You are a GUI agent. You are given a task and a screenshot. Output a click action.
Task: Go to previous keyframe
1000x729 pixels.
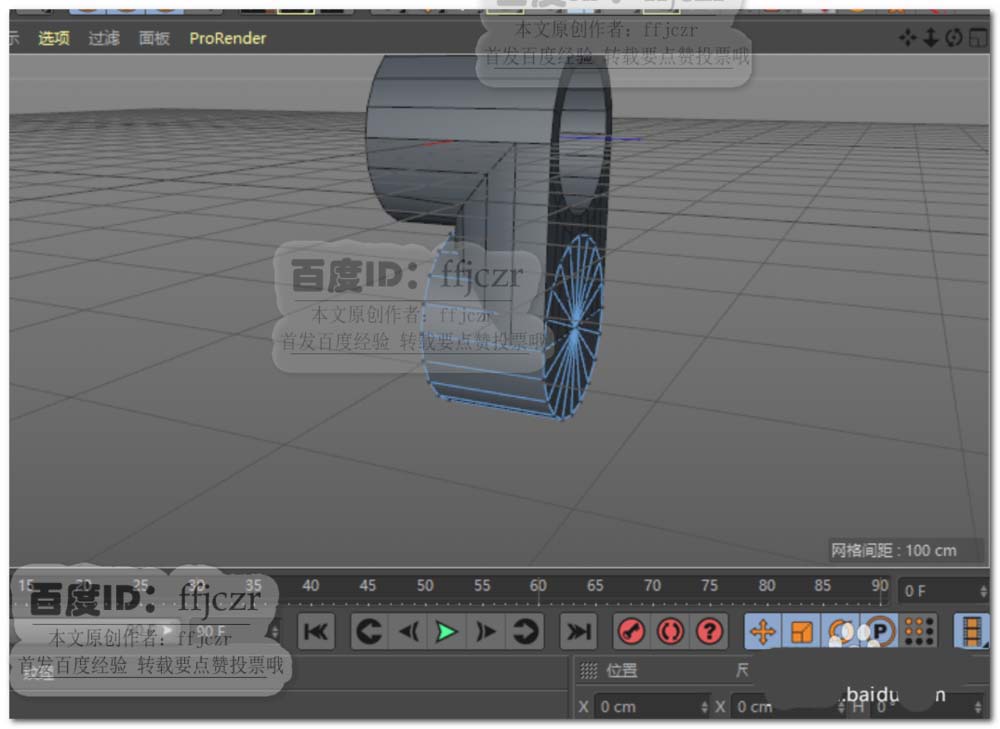click(x=369, y=631)
